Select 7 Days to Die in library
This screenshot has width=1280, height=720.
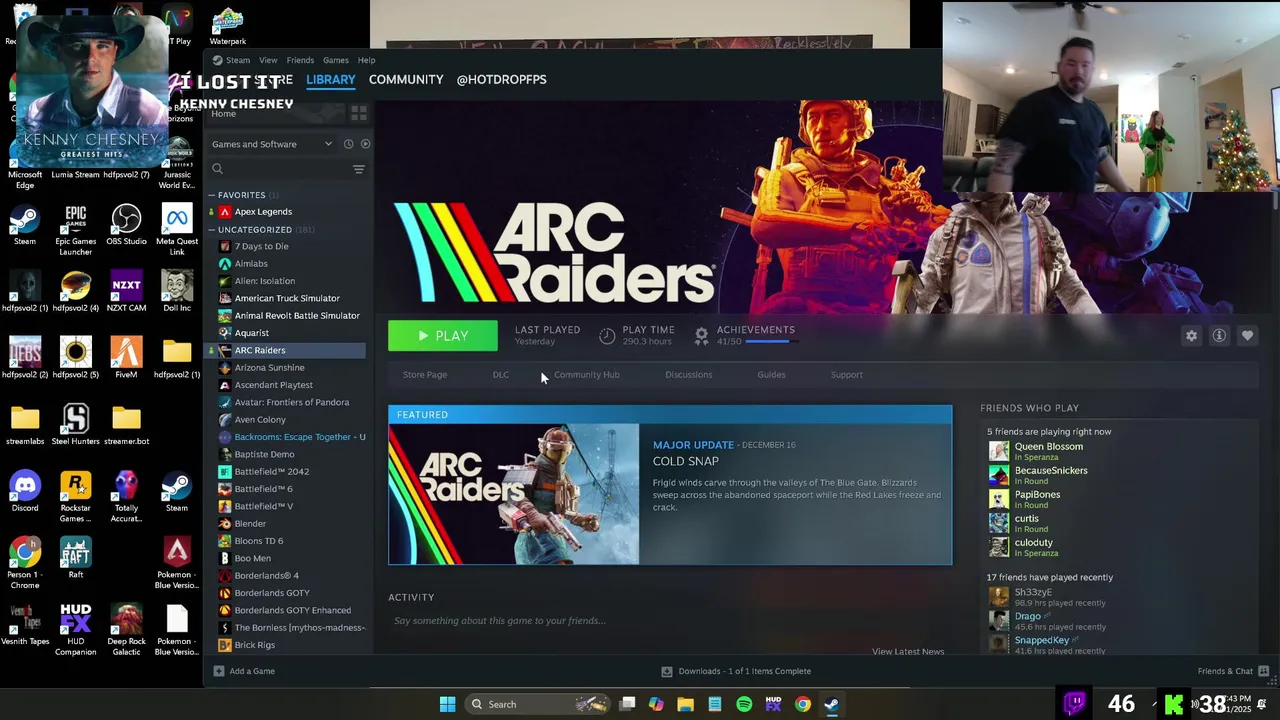click(x=262, y=246)
